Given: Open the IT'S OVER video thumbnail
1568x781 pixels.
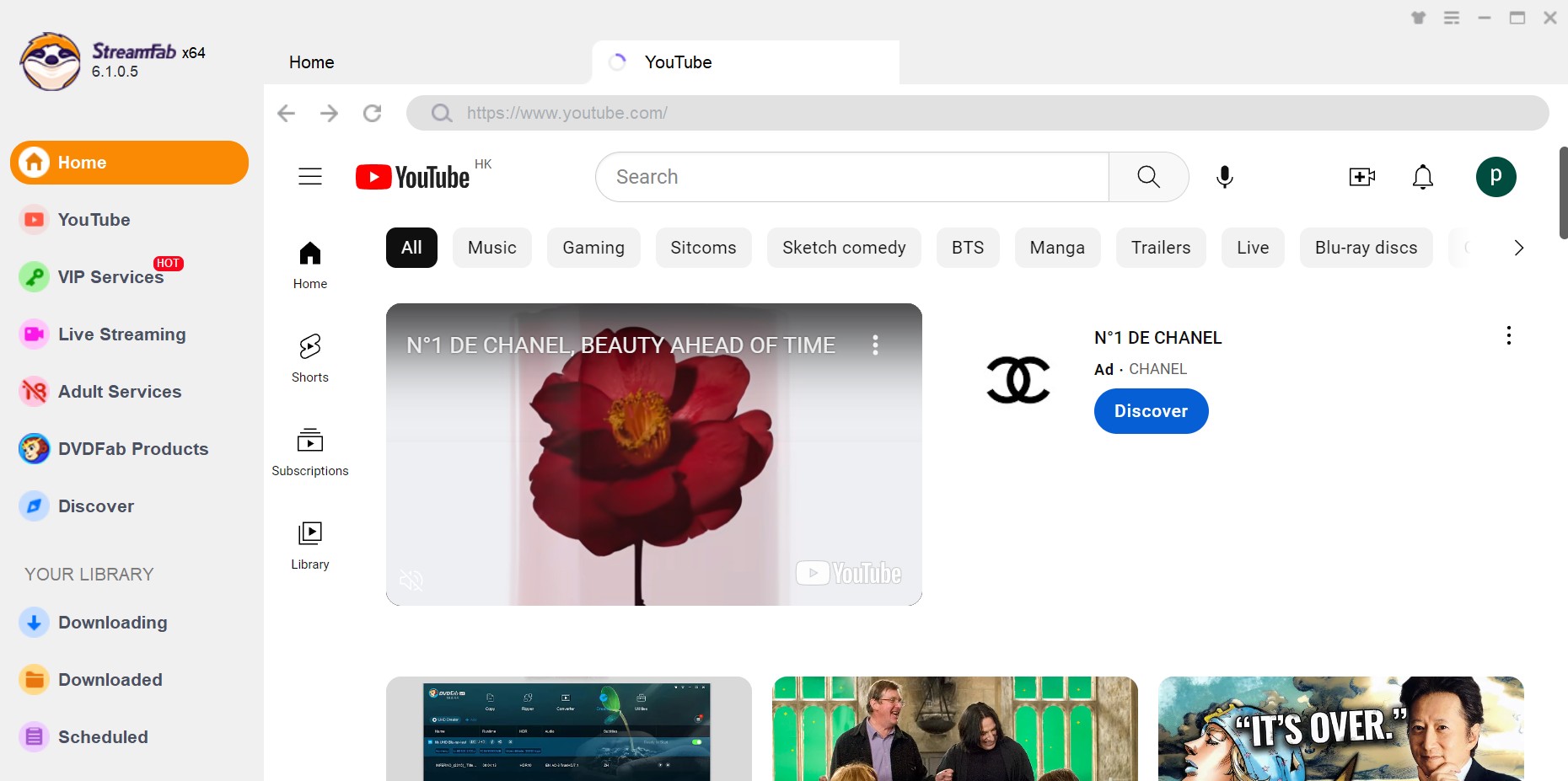Looking at the screenshot, I should pos(1341,729).
